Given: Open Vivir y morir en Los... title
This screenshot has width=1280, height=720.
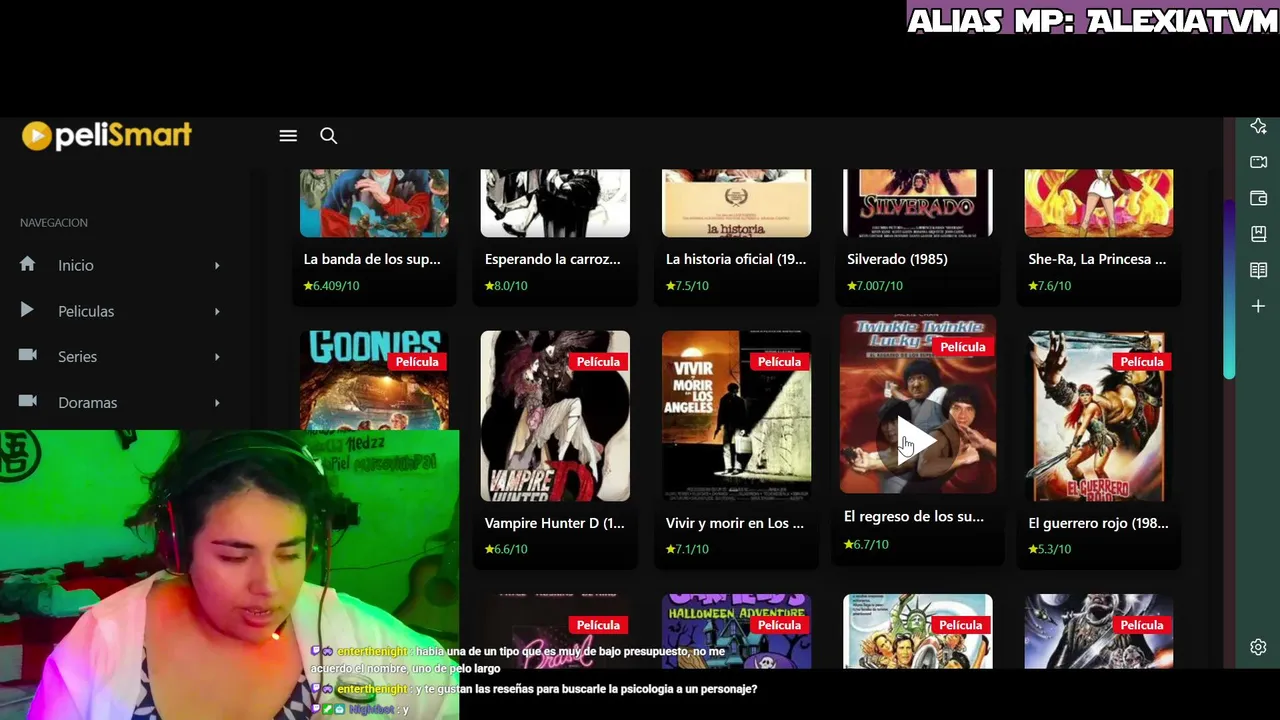Looking at the screenshot, I should click(x=735, y=523).
